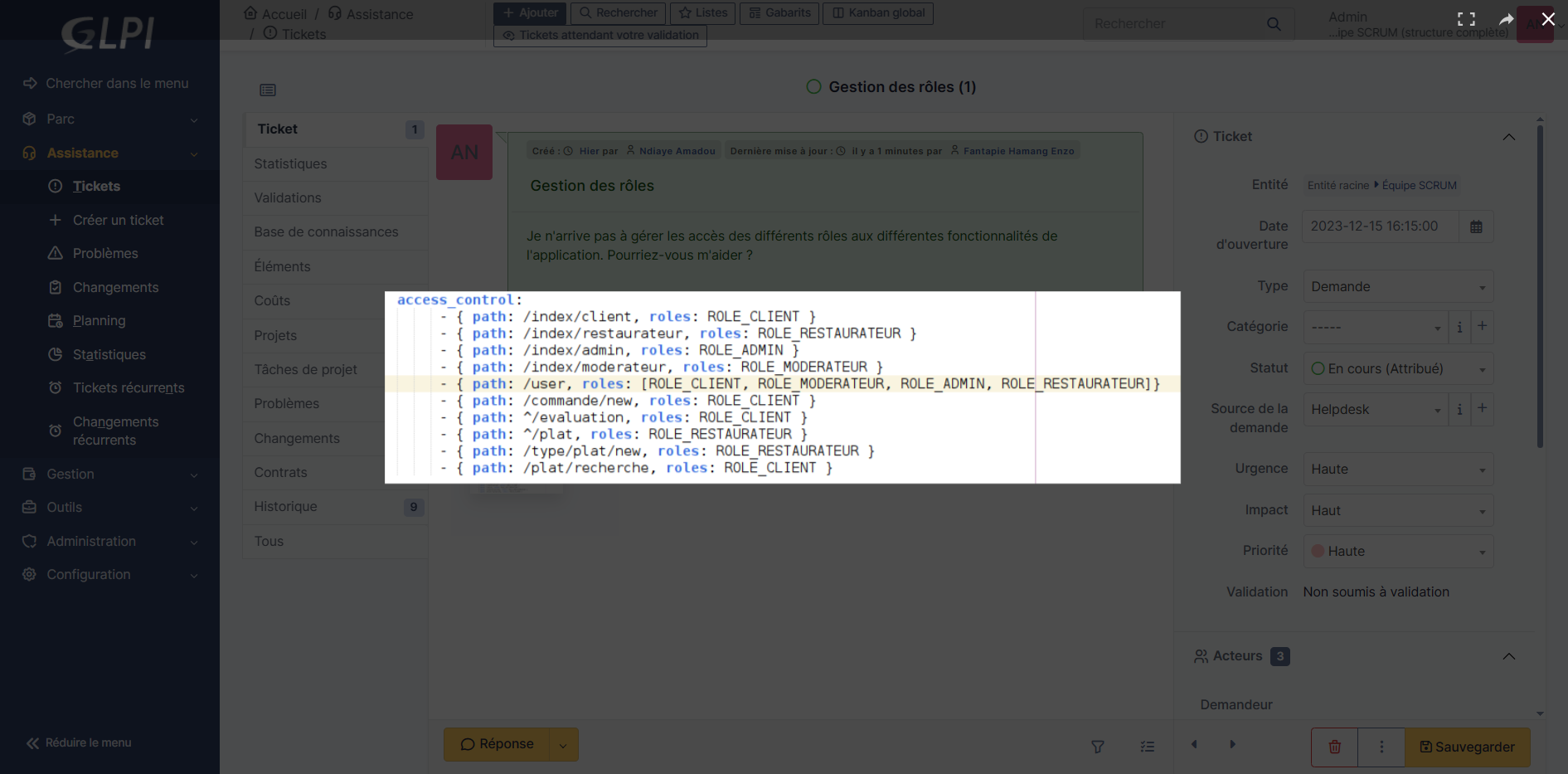Go to Accueil breadcrumb
The height and width of the screenshot is (774, 1568).
click(275, 14)
